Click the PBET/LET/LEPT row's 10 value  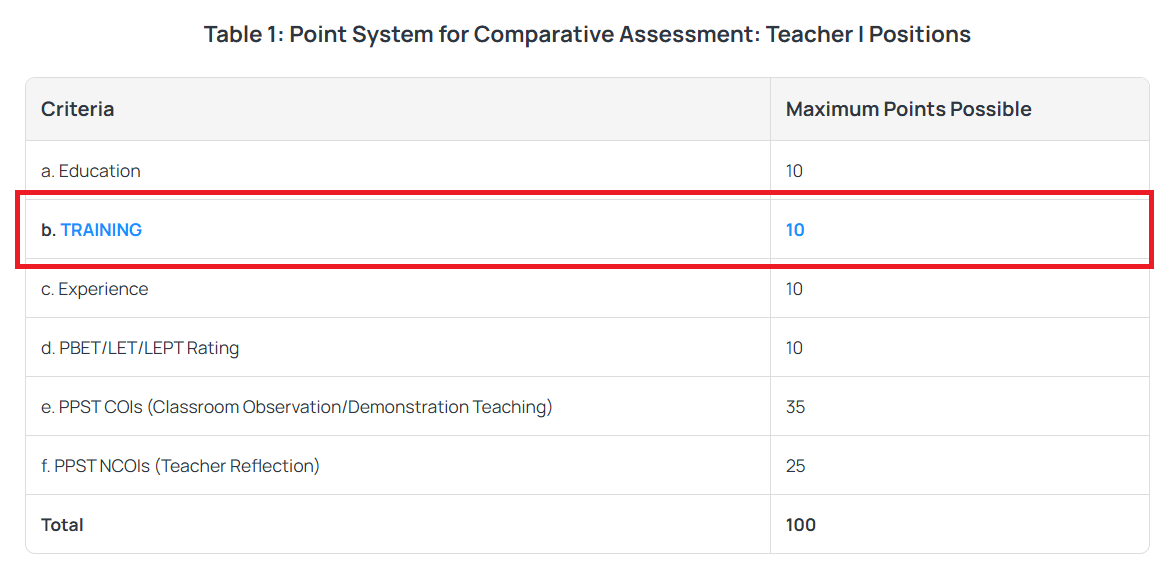tap(794, 348)
